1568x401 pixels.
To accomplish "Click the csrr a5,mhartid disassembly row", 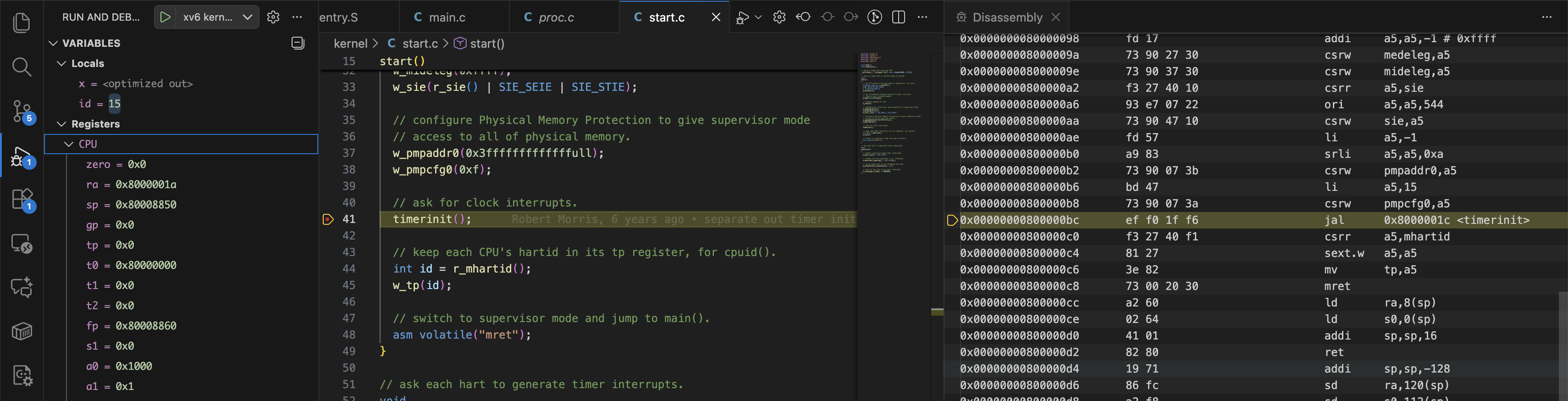I will coord(1256,236).
